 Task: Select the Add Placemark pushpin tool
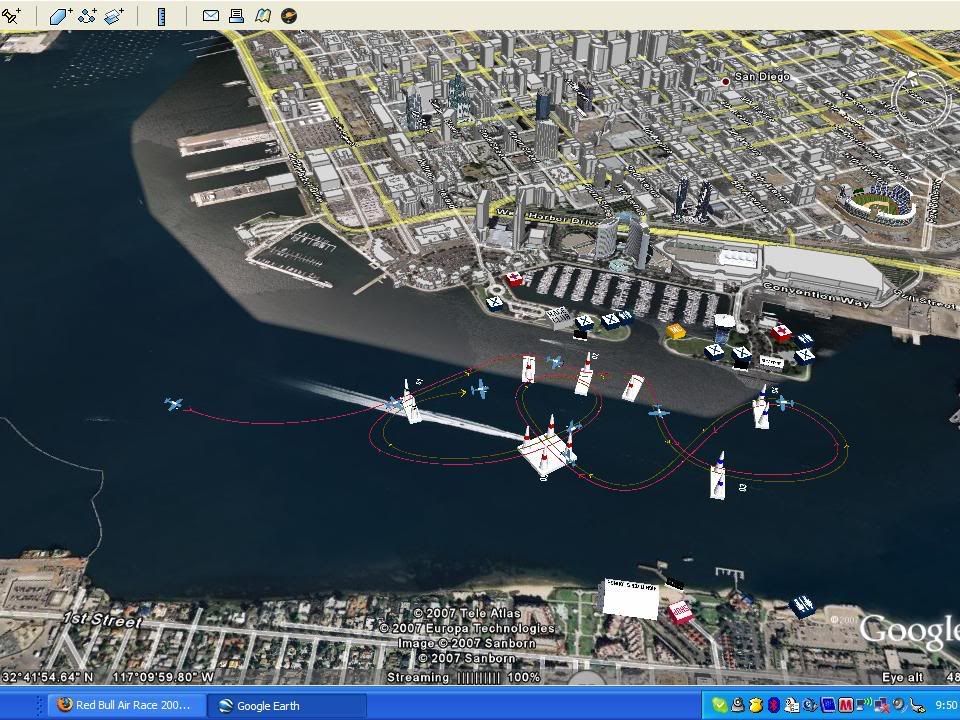11,15
